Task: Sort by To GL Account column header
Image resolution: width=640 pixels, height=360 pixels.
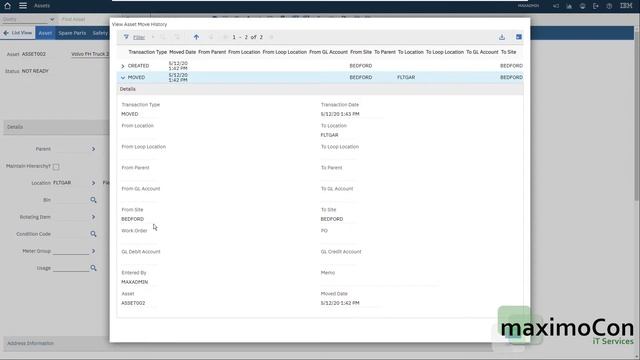Action: (482, 52)
